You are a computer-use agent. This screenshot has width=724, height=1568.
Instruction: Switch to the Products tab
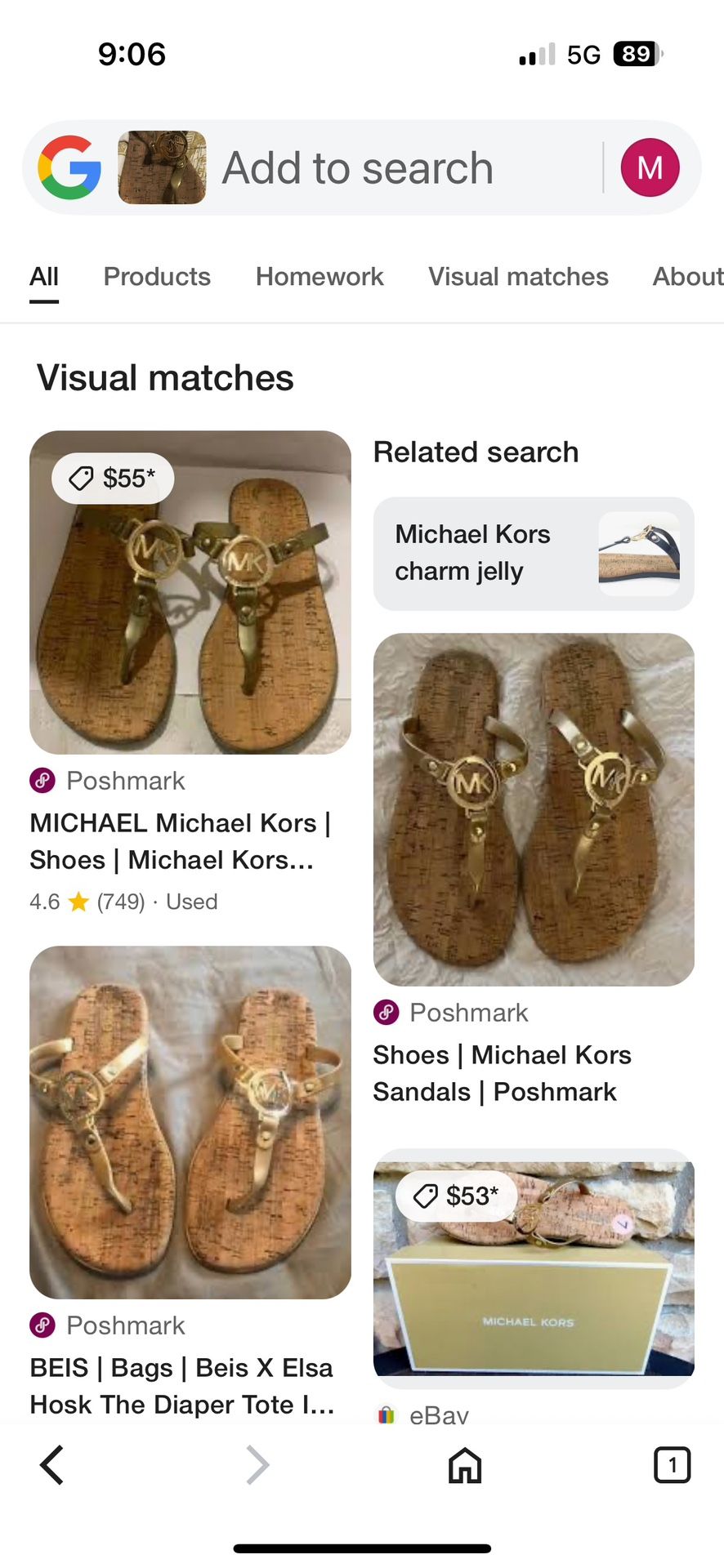coord(157,277)
